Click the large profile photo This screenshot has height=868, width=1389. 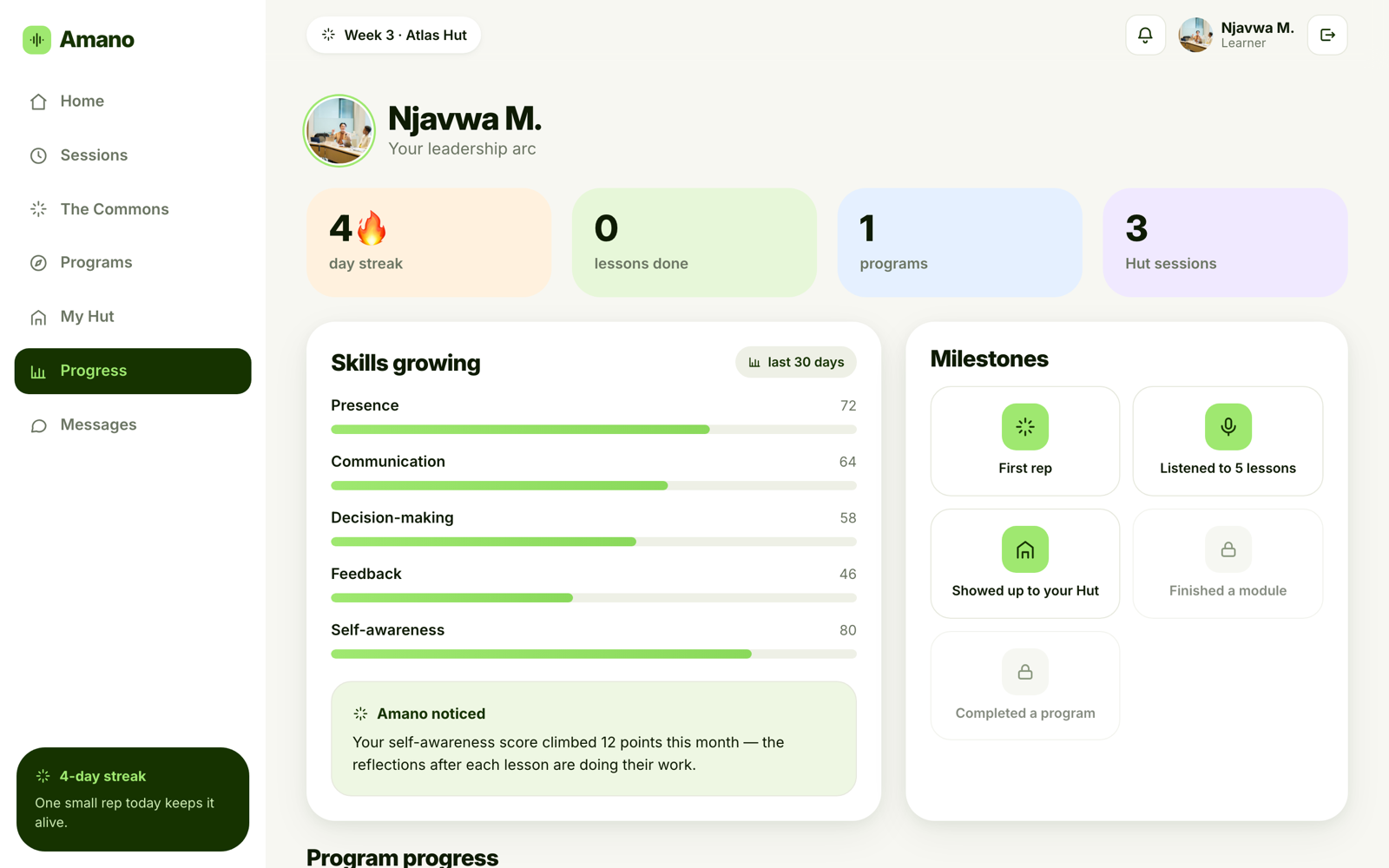[339, 131]
